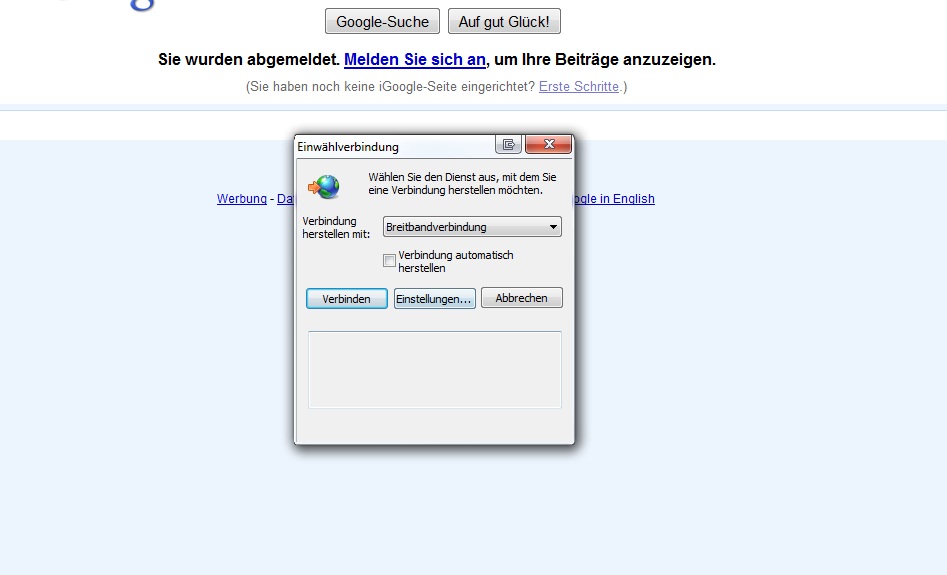This screenshot has width=947, height=575.
Task: Click the Google in English link
Action: 614,199
